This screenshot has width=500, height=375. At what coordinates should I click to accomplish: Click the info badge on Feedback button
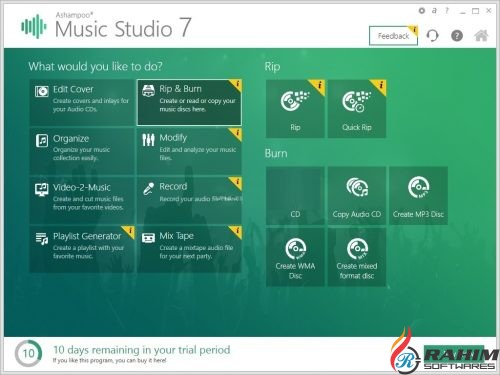(414, 30)
